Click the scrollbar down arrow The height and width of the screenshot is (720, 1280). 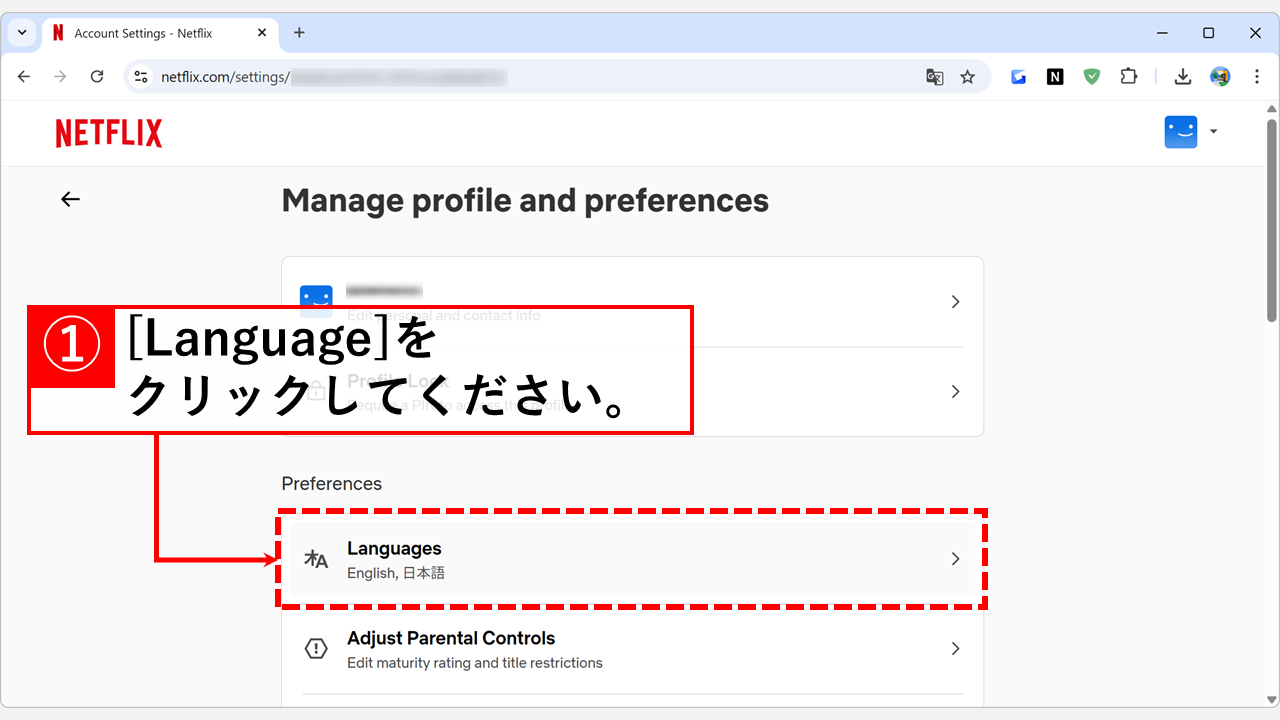point(1271,702)
